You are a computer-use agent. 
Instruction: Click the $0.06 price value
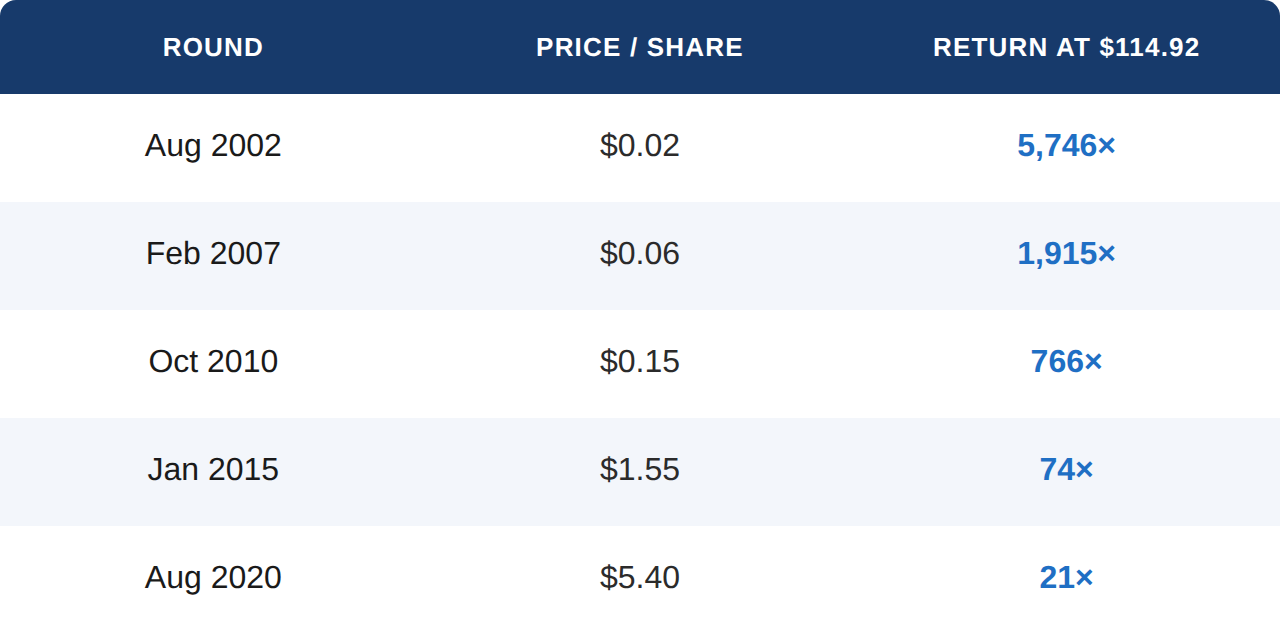point(640,254)
